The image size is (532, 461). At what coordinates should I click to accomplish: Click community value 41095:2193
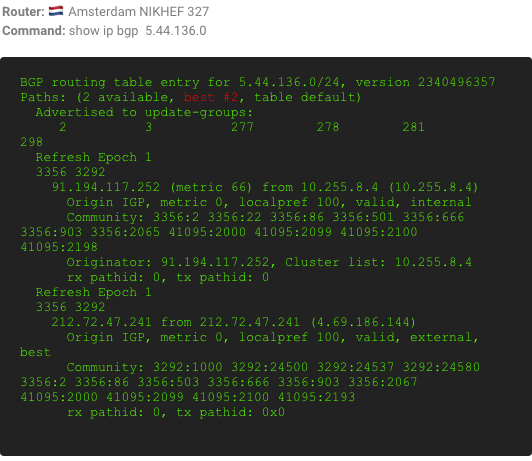317,397
